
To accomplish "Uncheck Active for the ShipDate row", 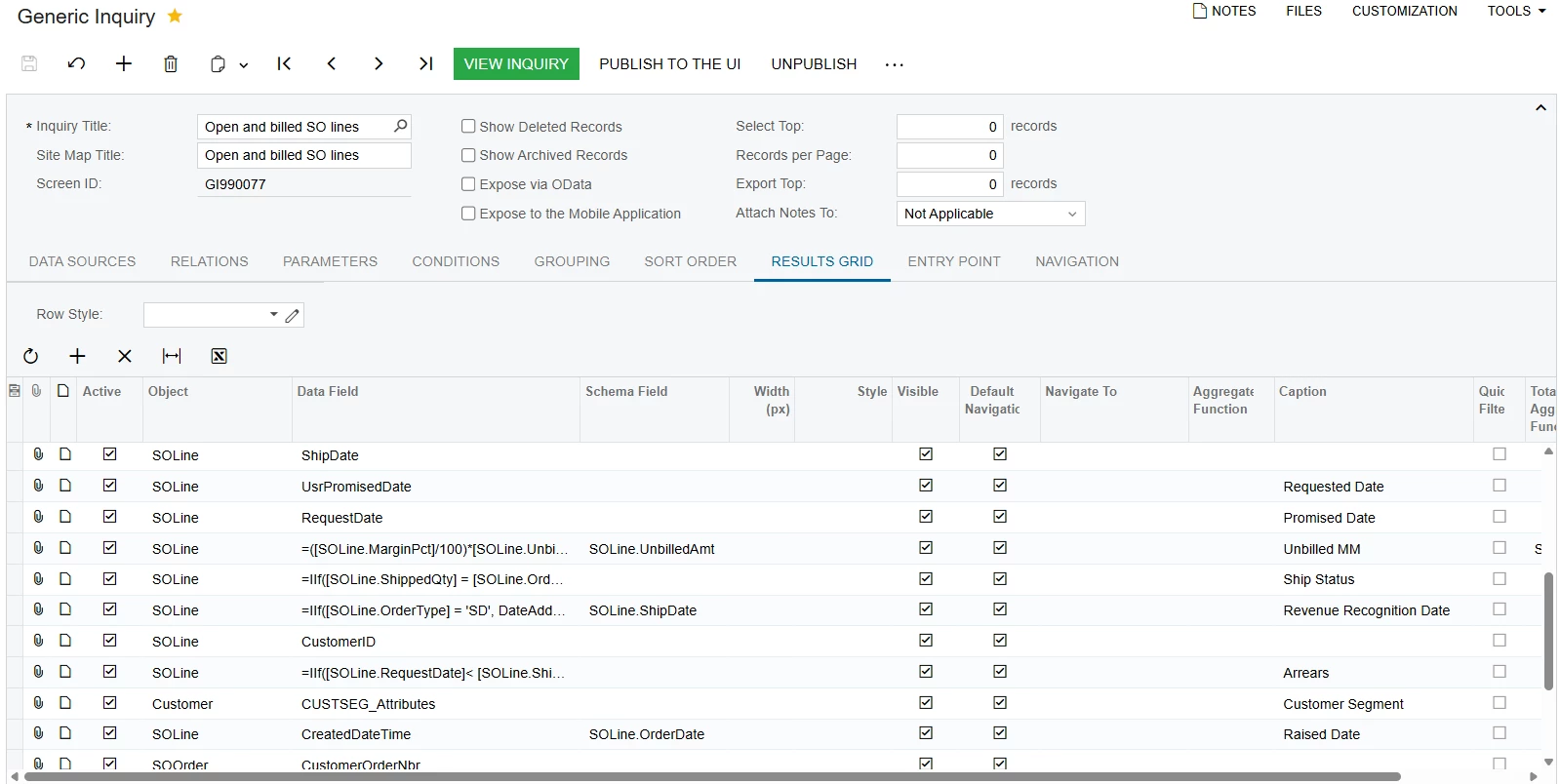I will (x=109, y=454).
